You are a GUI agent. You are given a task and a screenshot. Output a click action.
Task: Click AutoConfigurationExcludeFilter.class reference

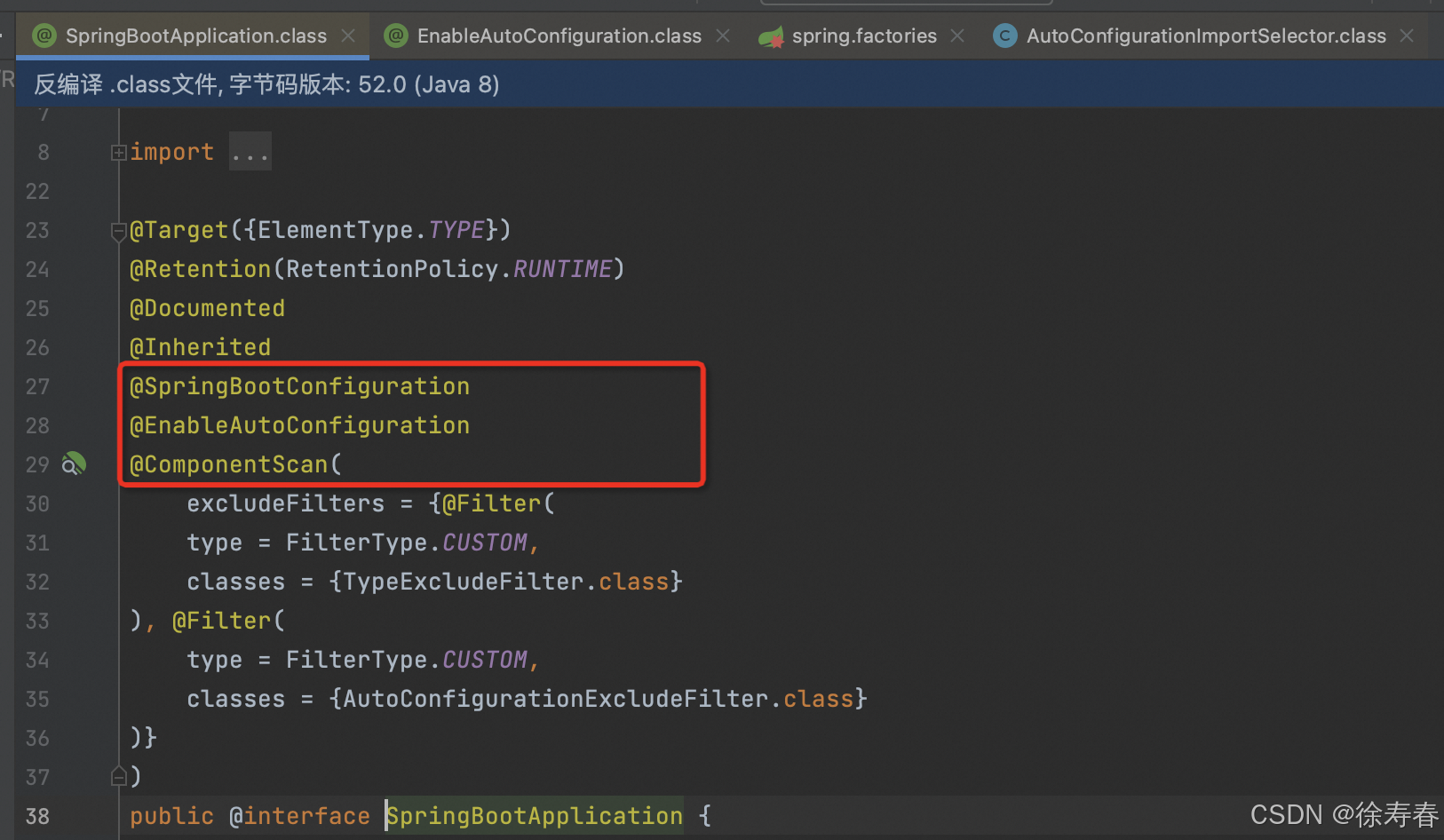598,699
